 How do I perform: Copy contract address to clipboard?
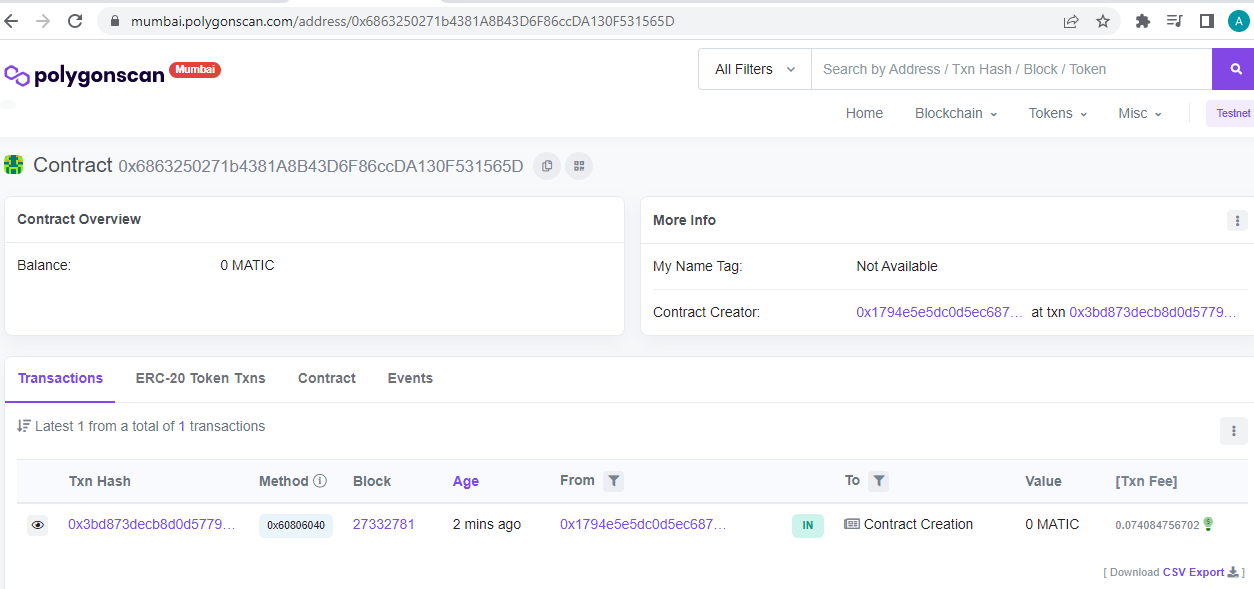[547, 166]
